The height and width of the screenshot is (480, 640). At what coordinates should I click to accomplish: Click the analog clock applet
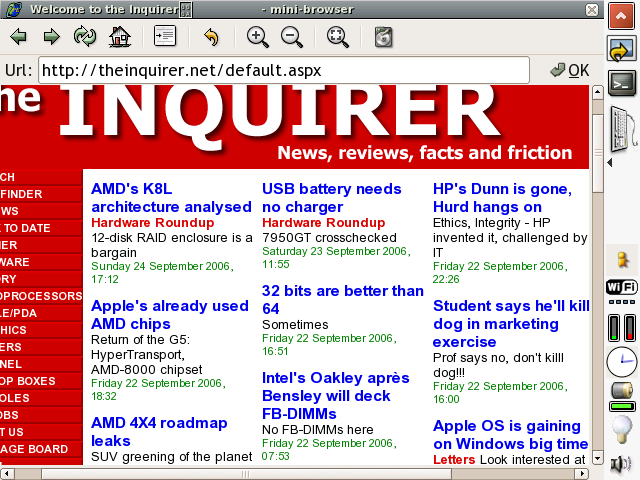pos(622,362)
